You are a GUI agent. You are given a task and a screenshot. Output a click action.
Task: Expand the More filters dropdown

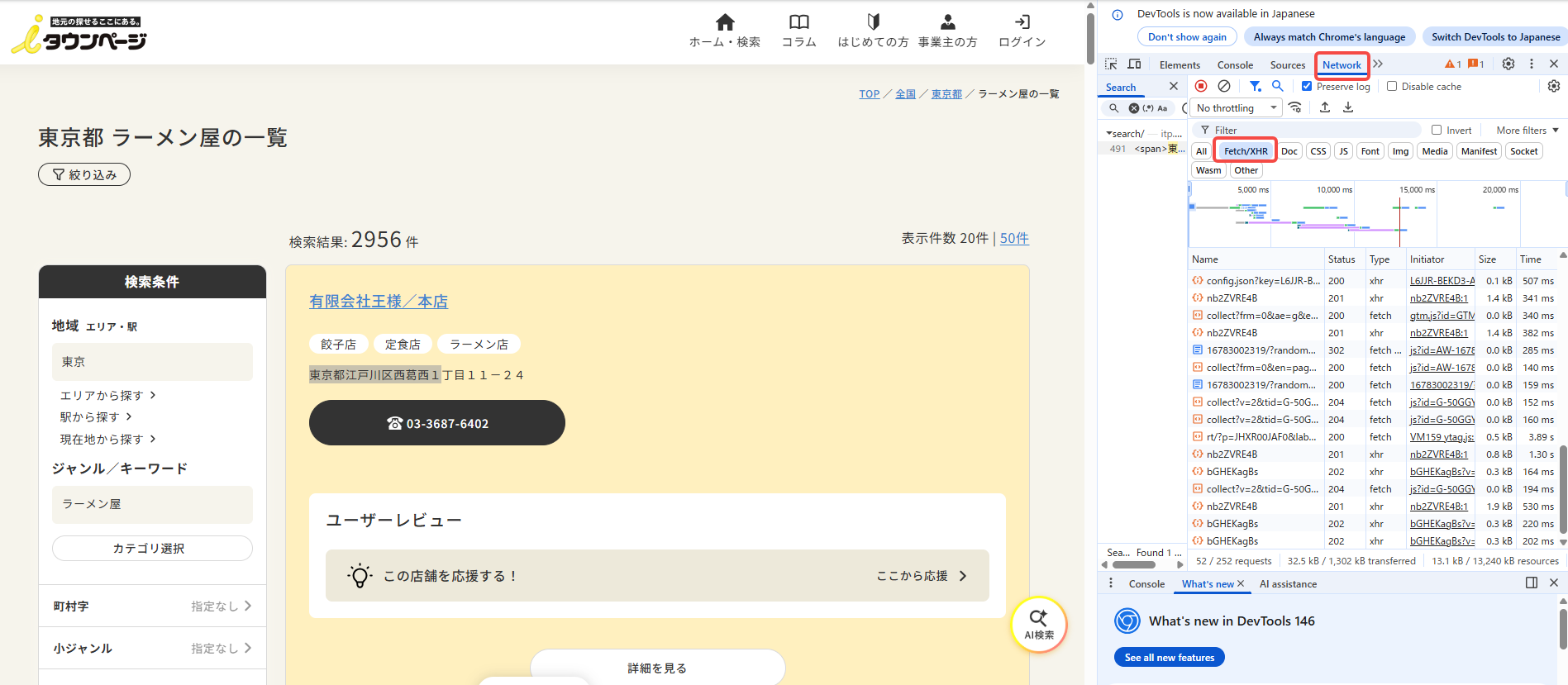(1527, 130)
